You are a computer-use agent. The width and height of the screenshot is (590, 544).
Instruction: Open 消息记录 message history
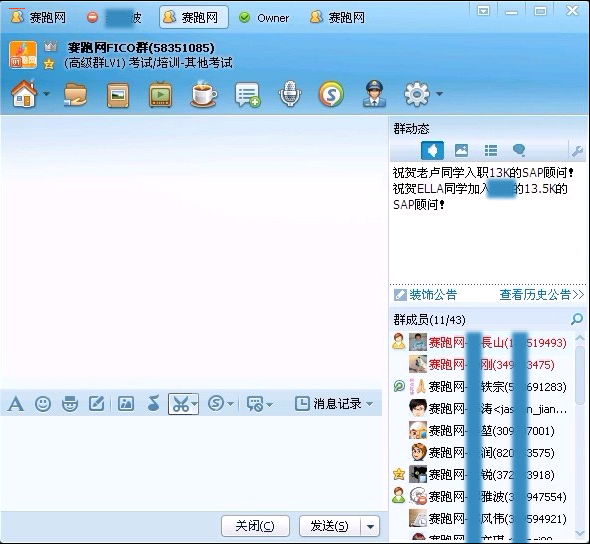(328, 404)
